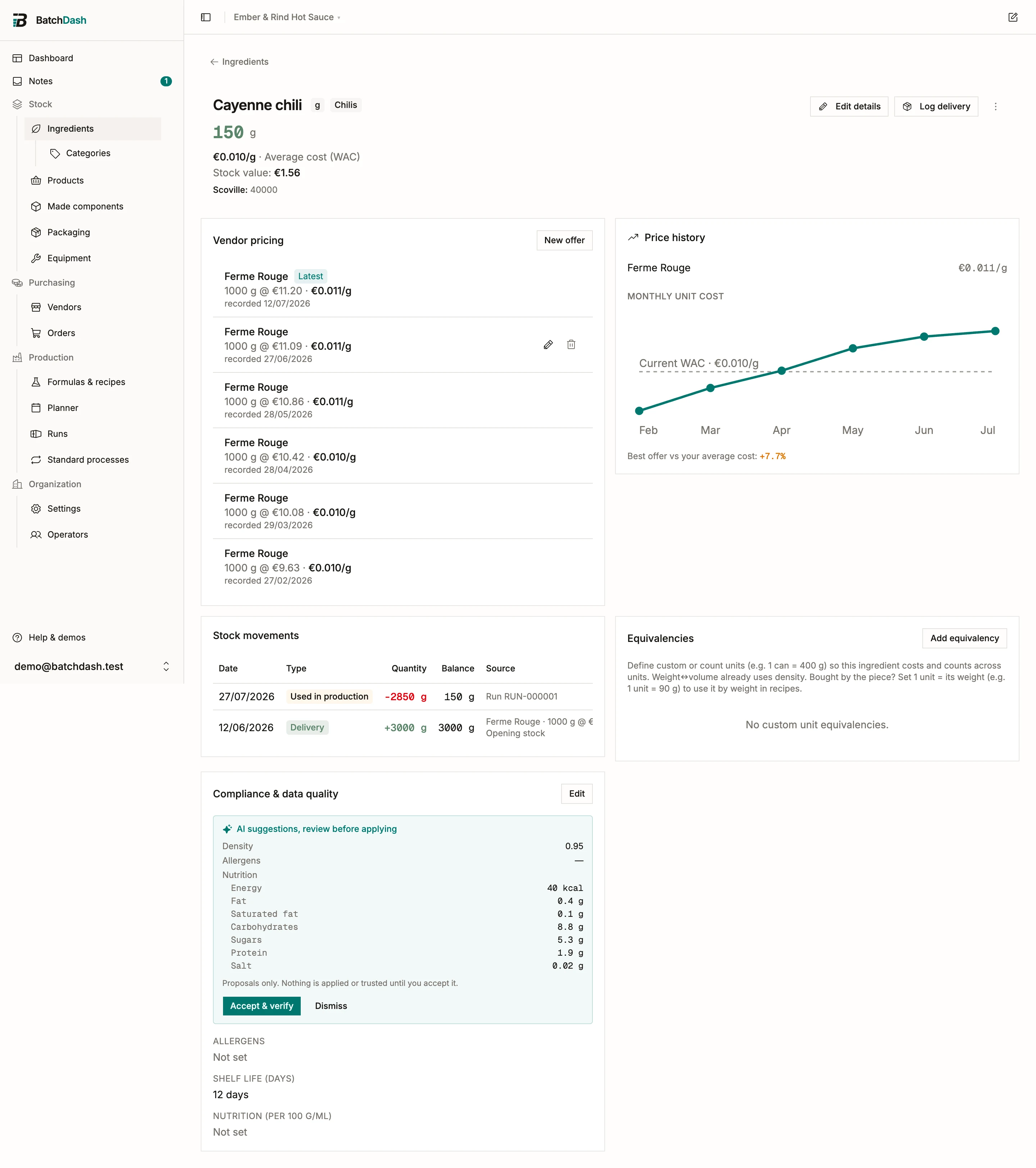
Task: Click the Ingredients leaf icon
Action: [x=36, y=128]
